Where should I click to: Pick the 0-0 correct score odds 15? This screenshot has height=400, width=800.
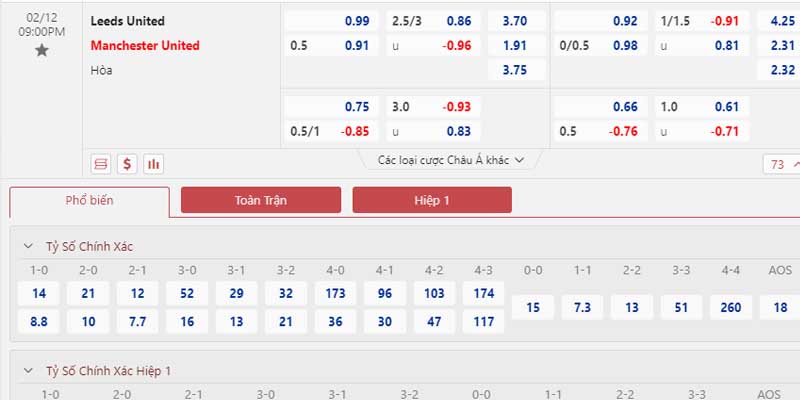[533, 307]
